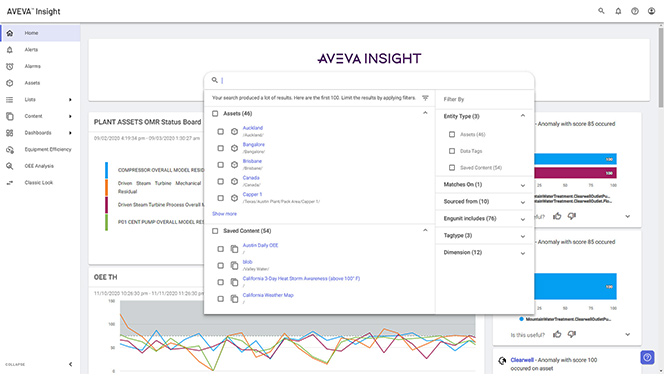
Task: Open the search icon in top bar
Action: [x=601, y=11]
